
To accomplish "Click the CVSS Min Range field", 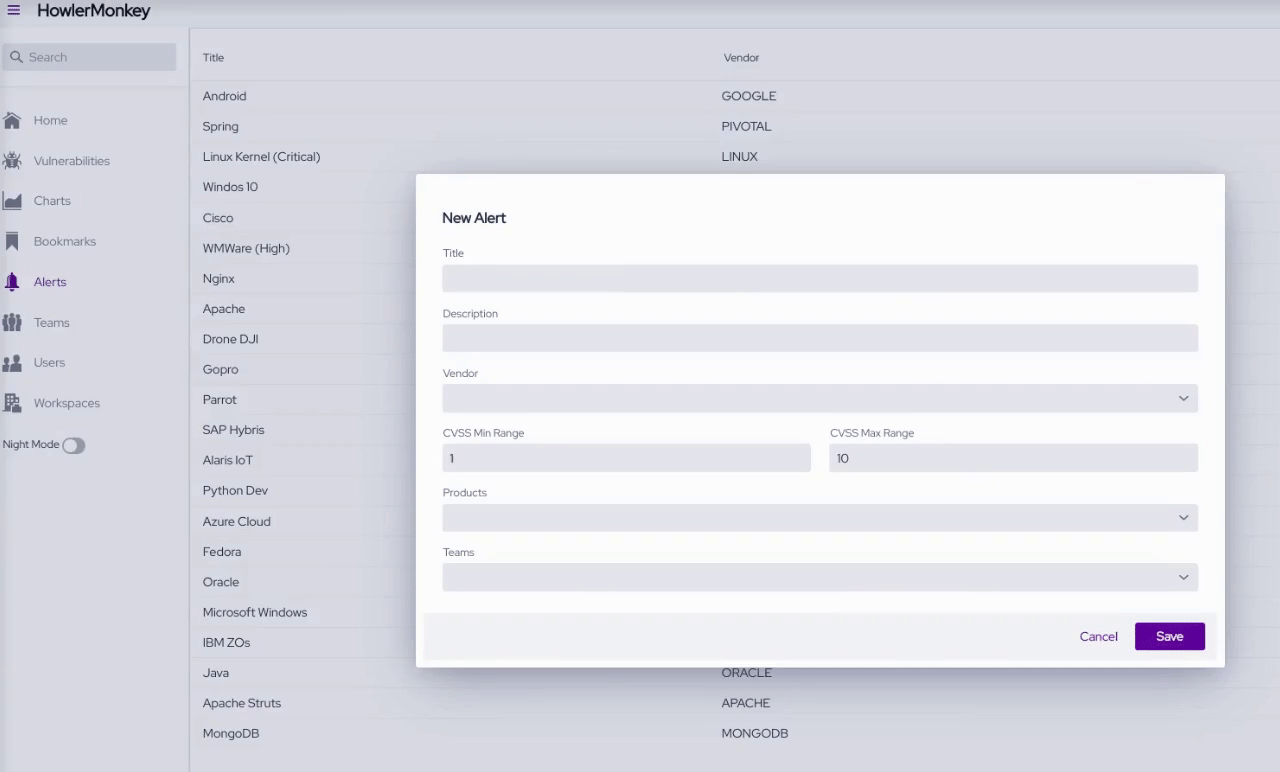I will coord(627,458).
